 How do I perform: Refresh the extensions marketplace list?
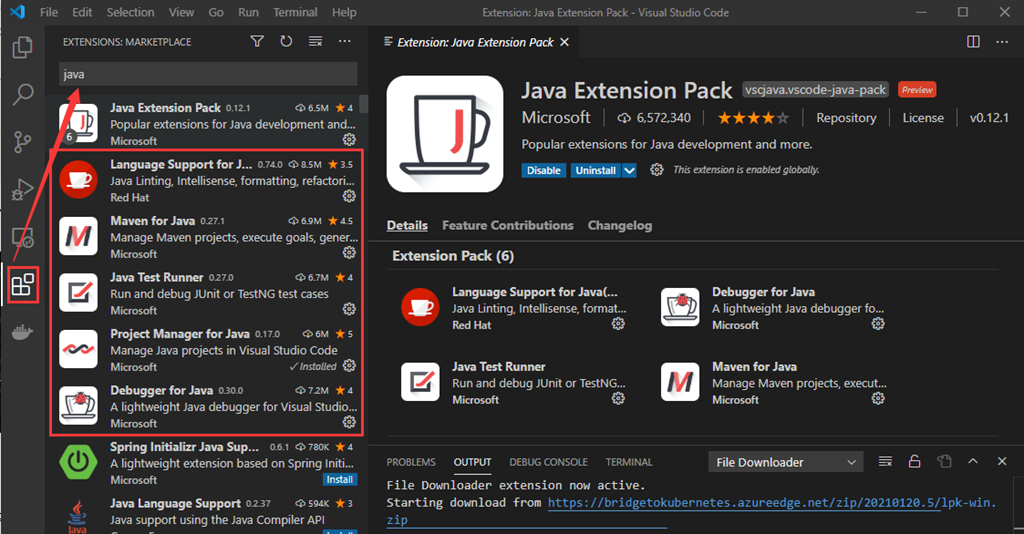point(286,41)
